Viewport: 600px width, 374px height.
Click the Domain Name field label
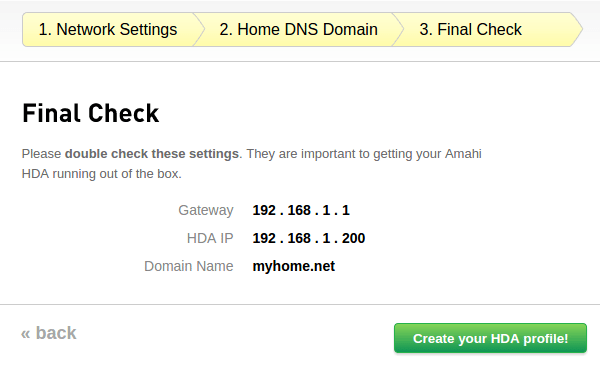pyautogui.click(x=189, y=266)
